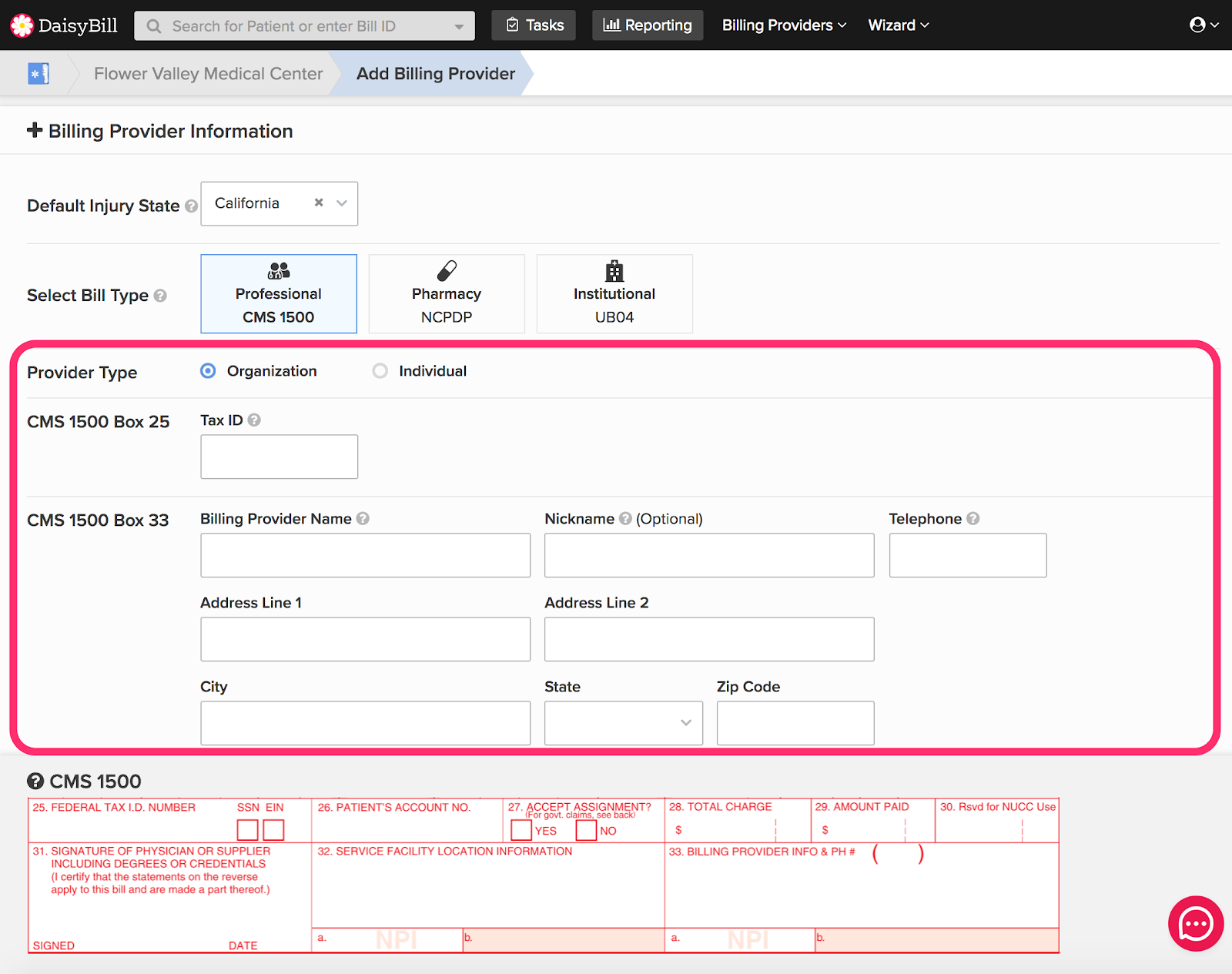Show help for Default Injury State
The width and height of the screenshot is (1232, 974).
click(x=191, y=206)
